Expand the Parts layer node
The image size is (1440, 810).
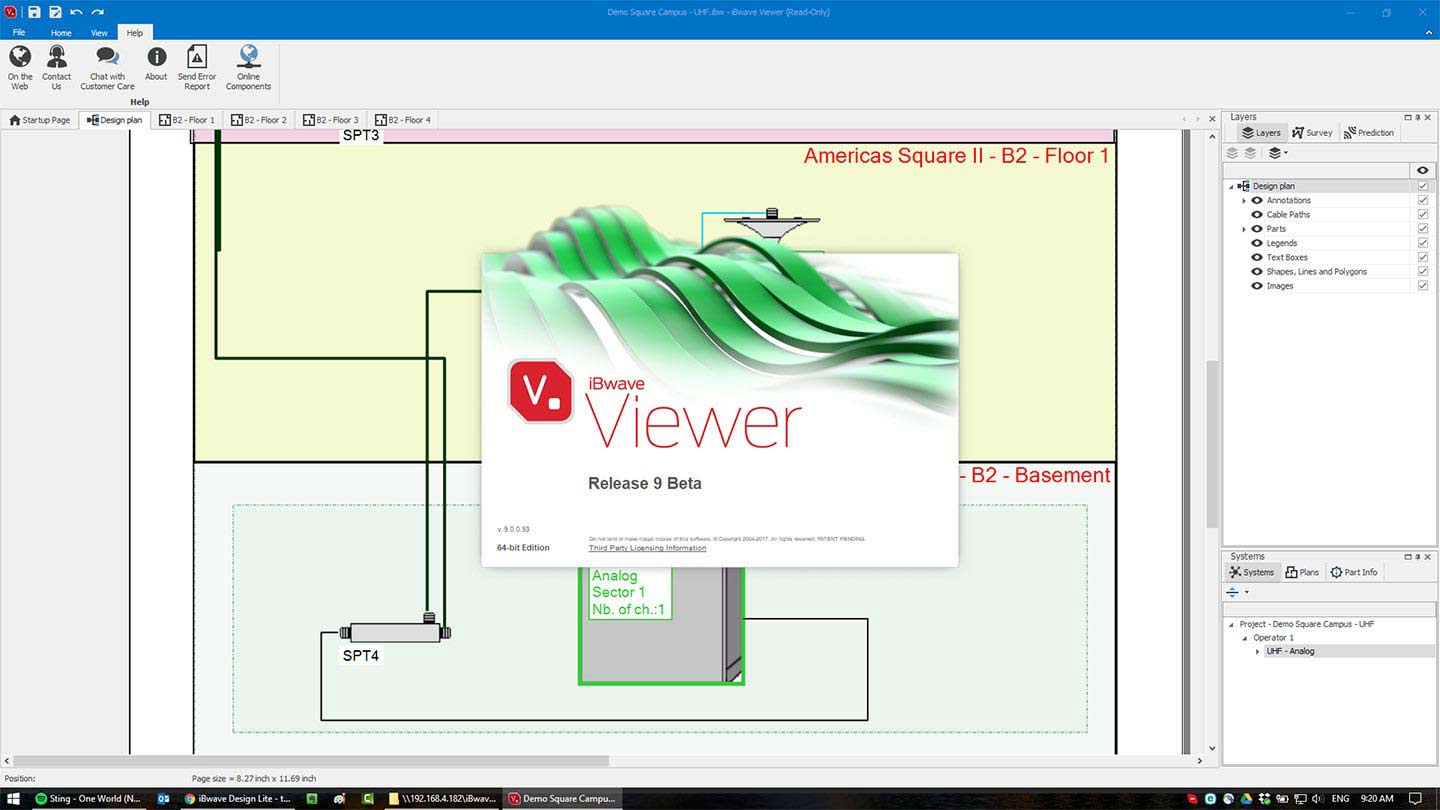click(x=1245, y=229)
